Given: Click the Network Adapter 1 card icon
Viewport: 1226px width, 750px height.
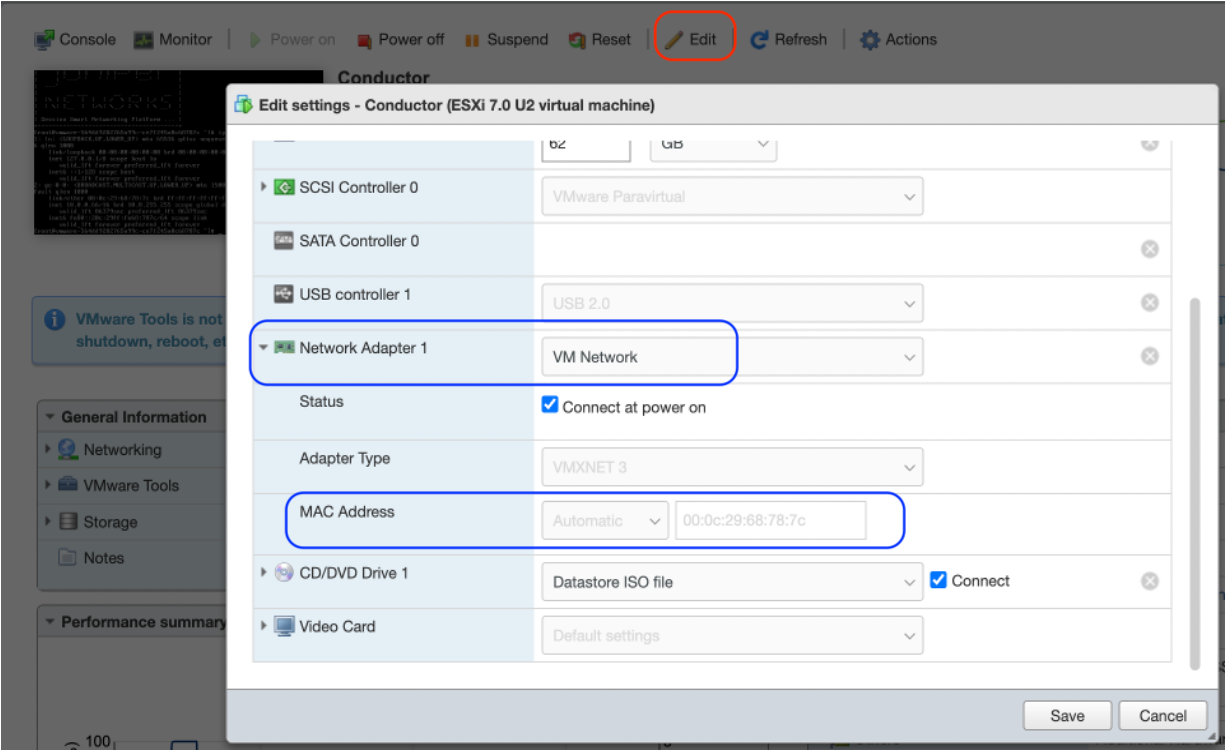Looking at the screenshot, I should point(284,348).
